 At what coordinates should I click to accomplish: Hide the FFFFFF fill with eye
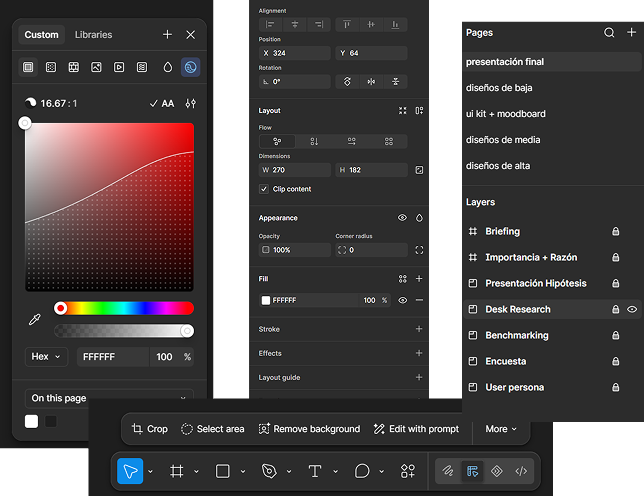coord(402,300)
